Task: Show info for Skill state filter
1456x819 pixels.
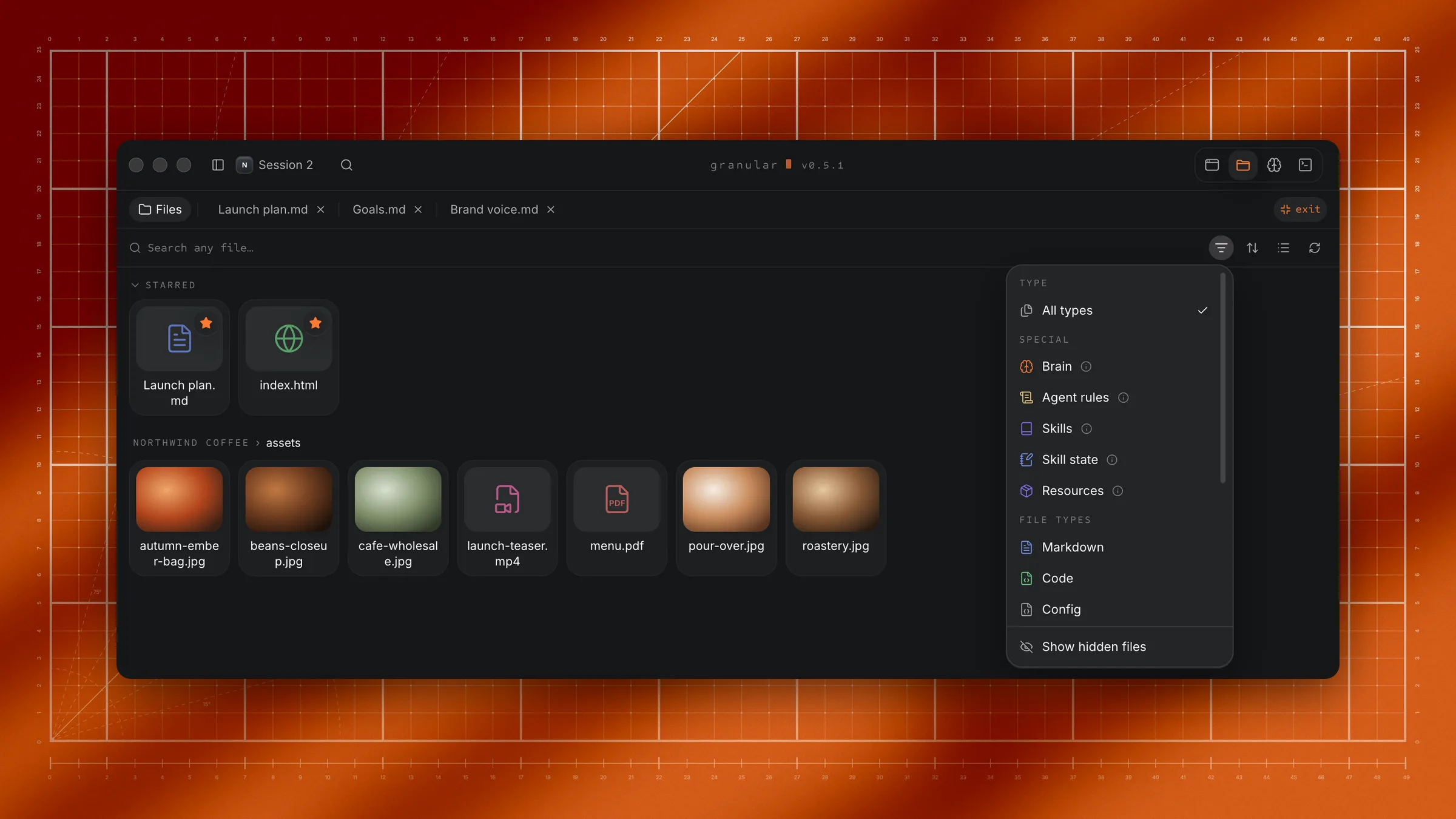Action: (1112, 460)
